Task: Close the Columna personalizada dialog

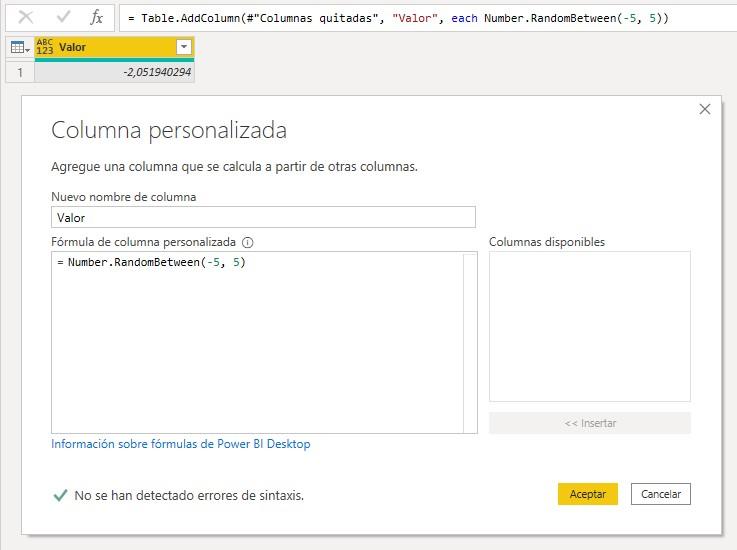Action: [705, 109]
